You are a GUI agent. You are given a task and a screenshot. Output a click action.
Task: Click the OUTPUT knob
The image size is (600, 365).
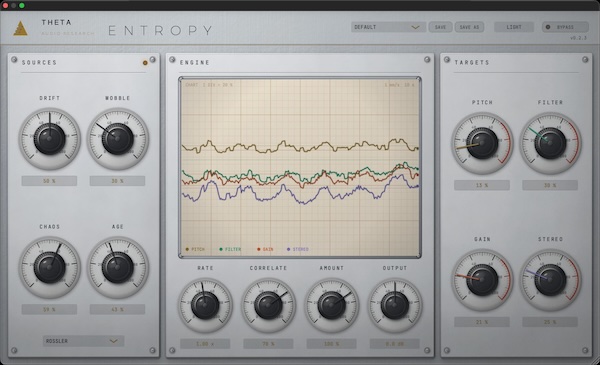pos(395,305)
